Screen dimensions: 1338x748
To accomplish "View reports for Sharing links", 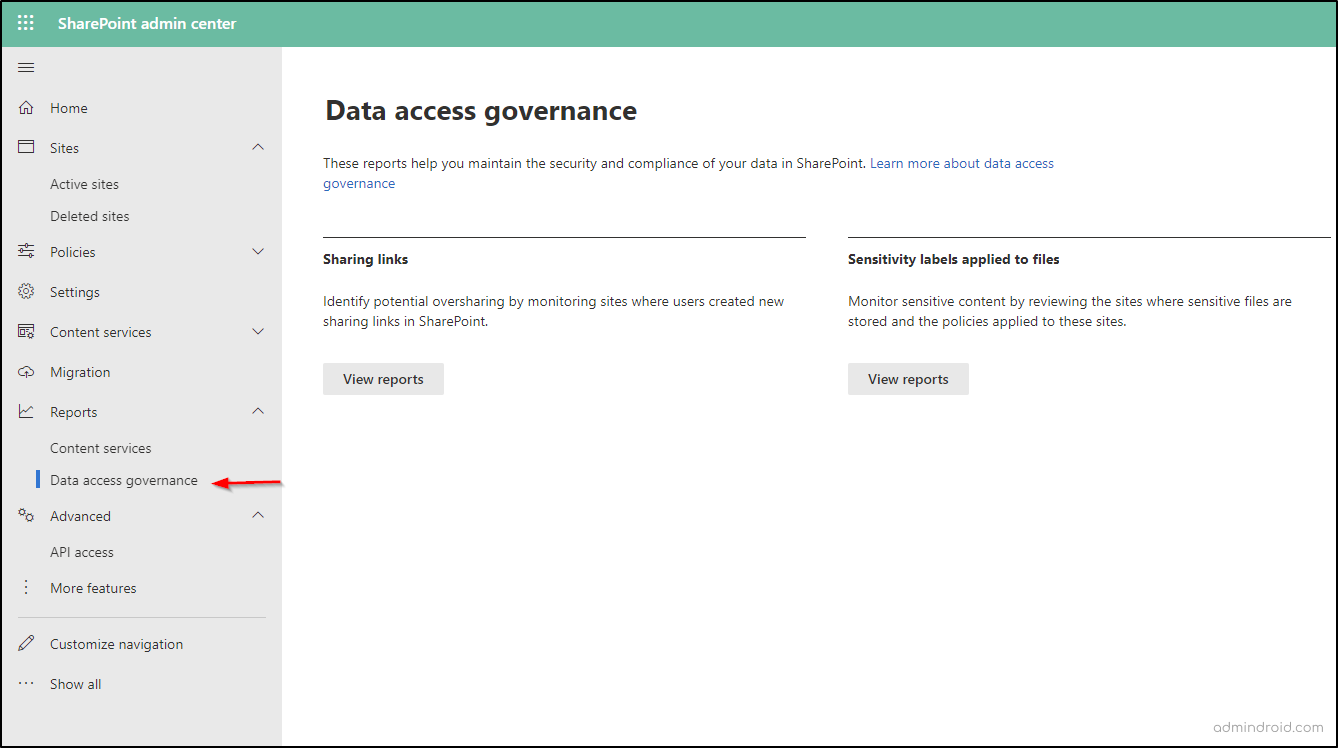I will (x=383, y=379).
